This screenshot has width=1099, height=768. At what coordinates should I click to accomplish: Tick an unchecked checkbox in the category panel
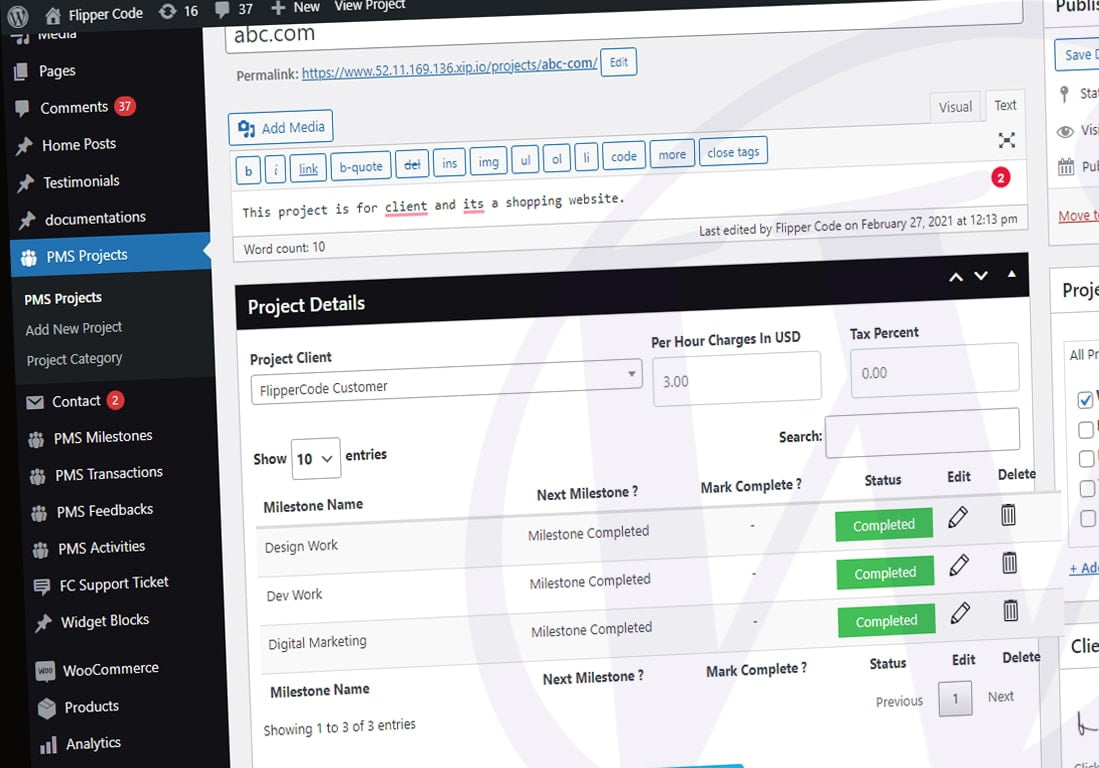coord(1085,431)
